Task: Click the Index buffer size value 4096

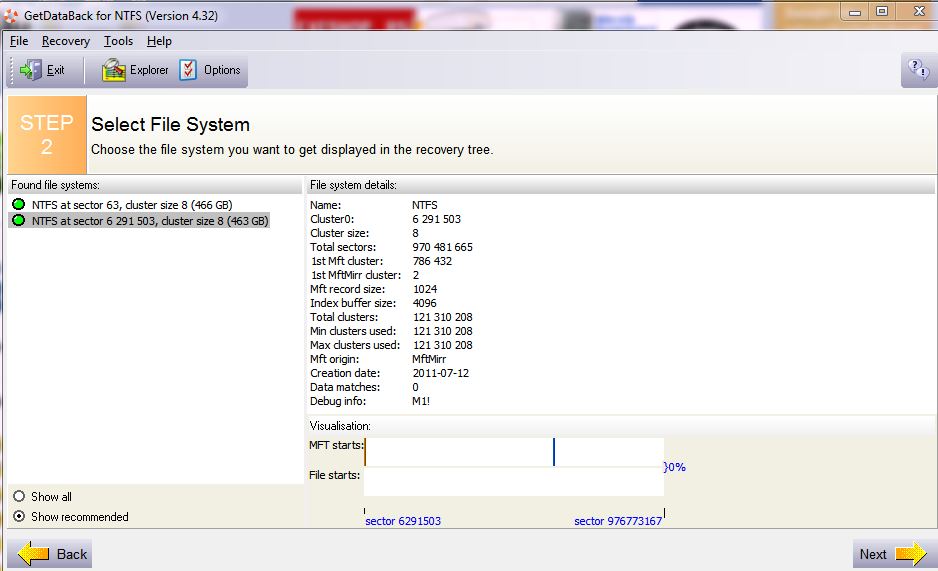Action: 424,303
